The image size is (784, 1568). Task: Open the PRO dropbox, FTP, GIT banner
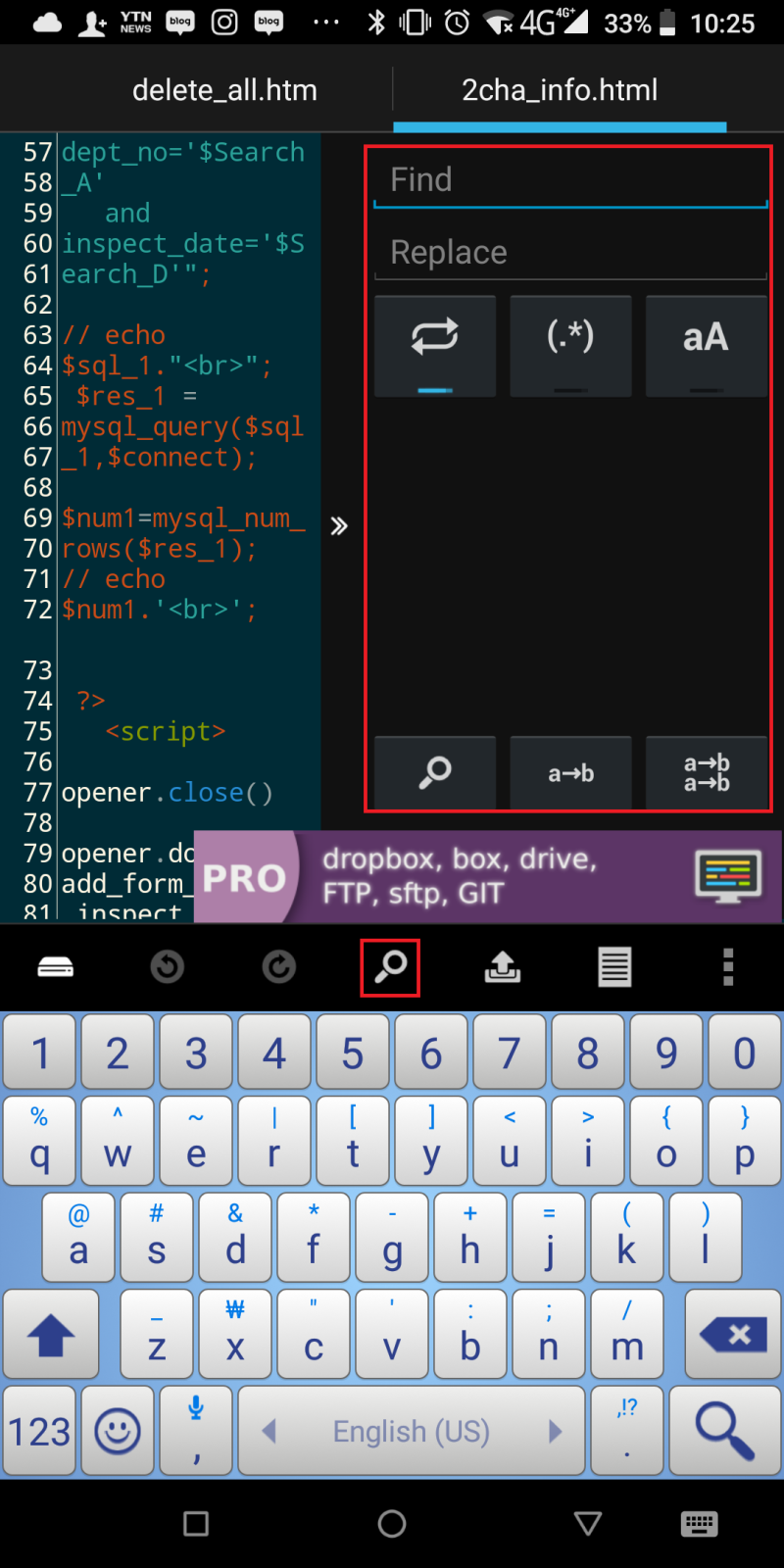488,876
